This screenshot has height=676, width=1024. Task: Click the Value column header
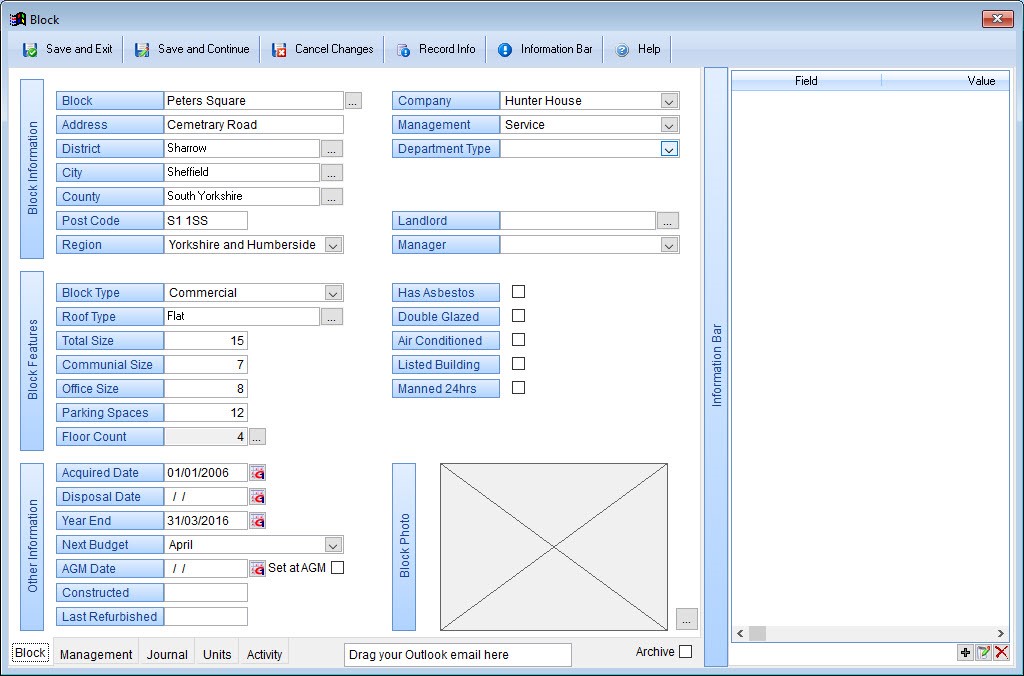[x=946, y=81]
